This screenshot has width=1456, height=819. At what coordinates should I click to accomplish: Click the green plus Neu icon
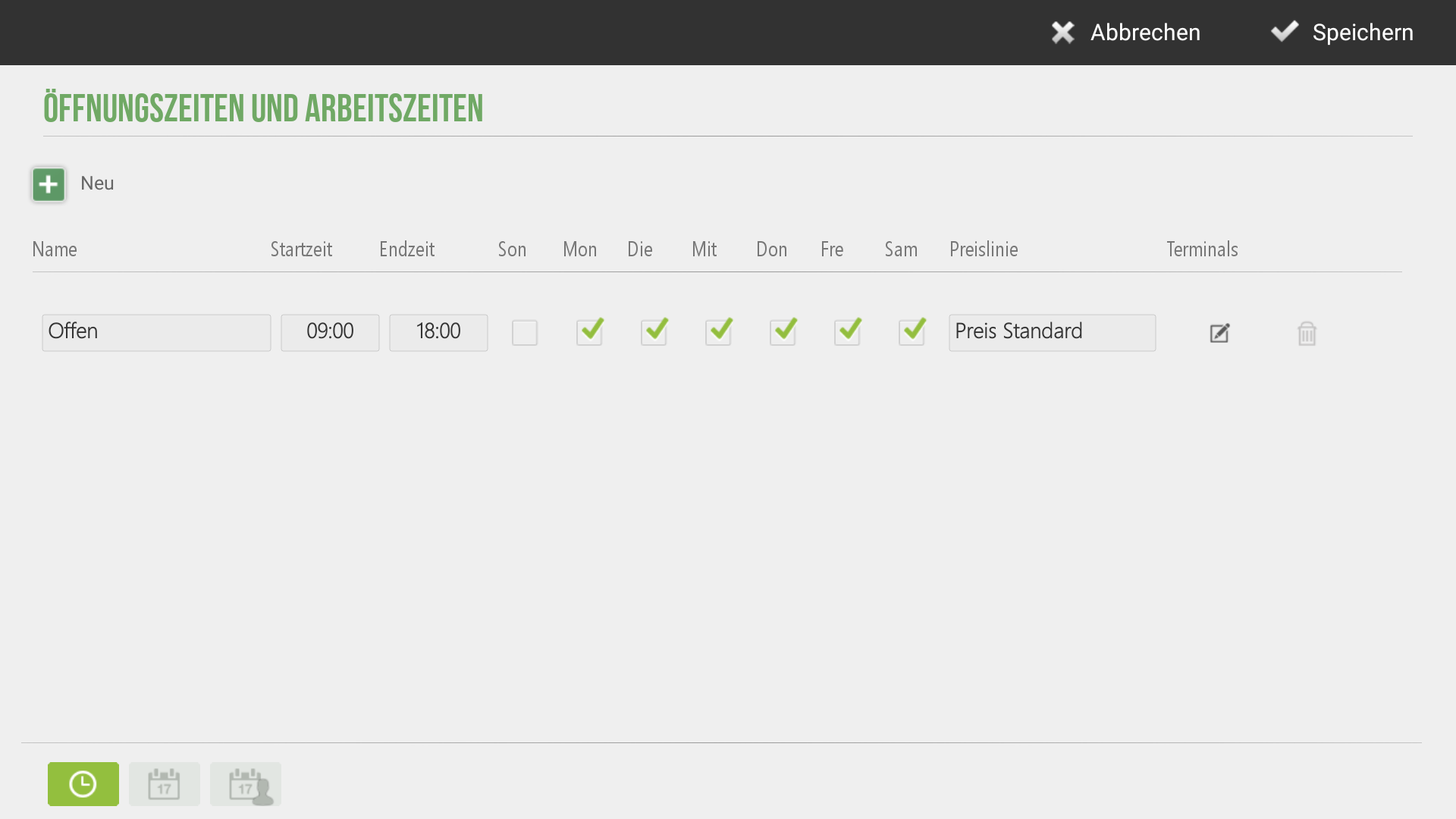(49, 184)
